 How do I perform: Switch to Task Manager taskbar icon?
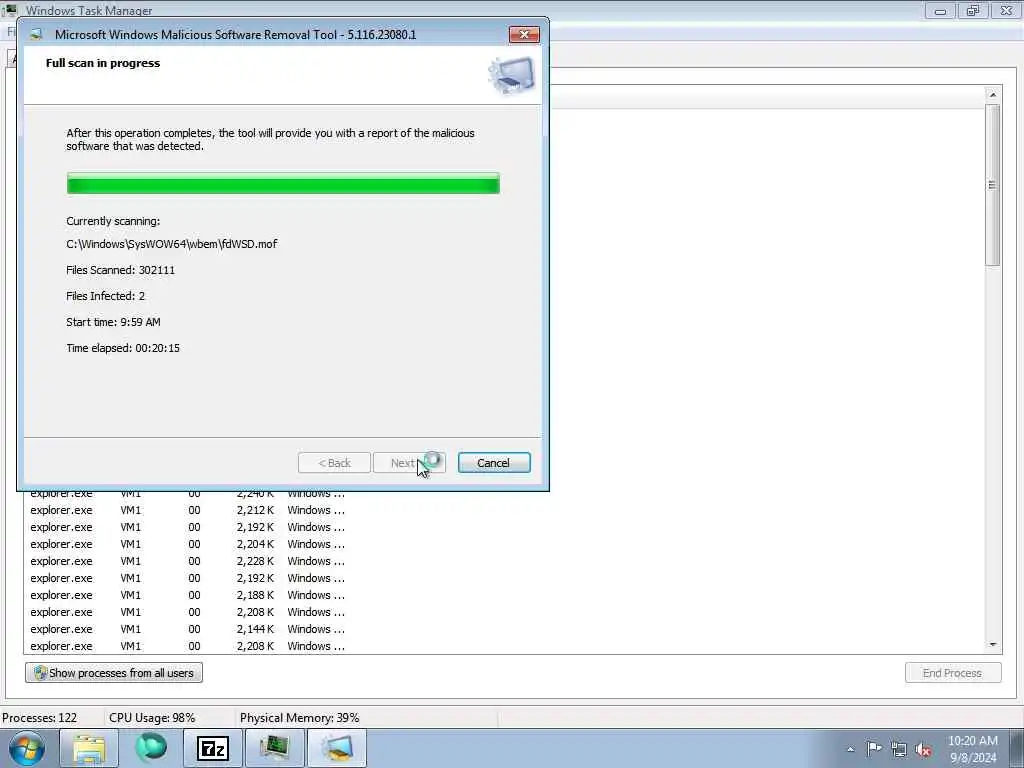click(275, 748)
